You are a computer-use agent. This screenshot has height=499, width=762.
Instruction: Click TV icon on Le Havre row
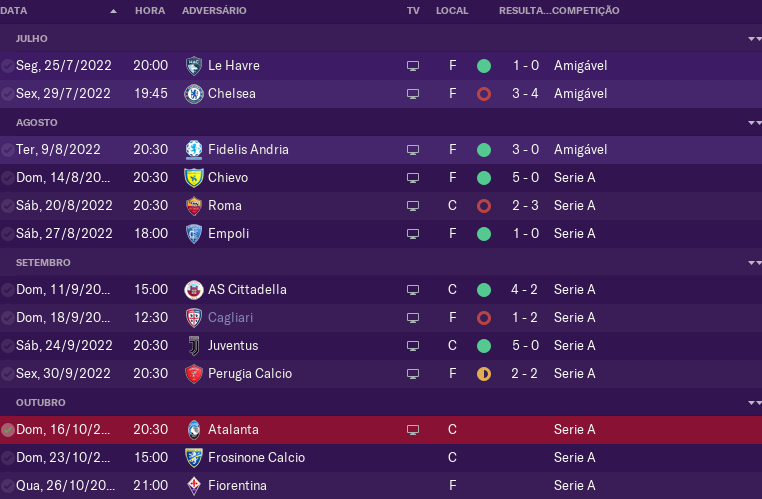point(413,66)
